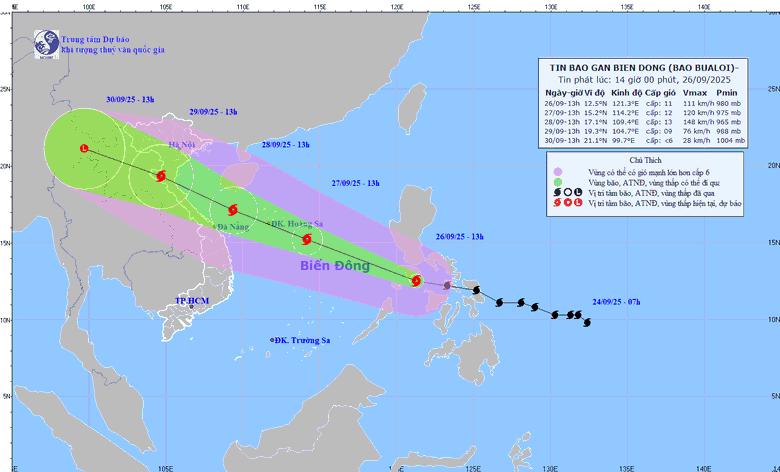
Task: Select the 27/09 forecast storm marker
Action: [308, 239]
